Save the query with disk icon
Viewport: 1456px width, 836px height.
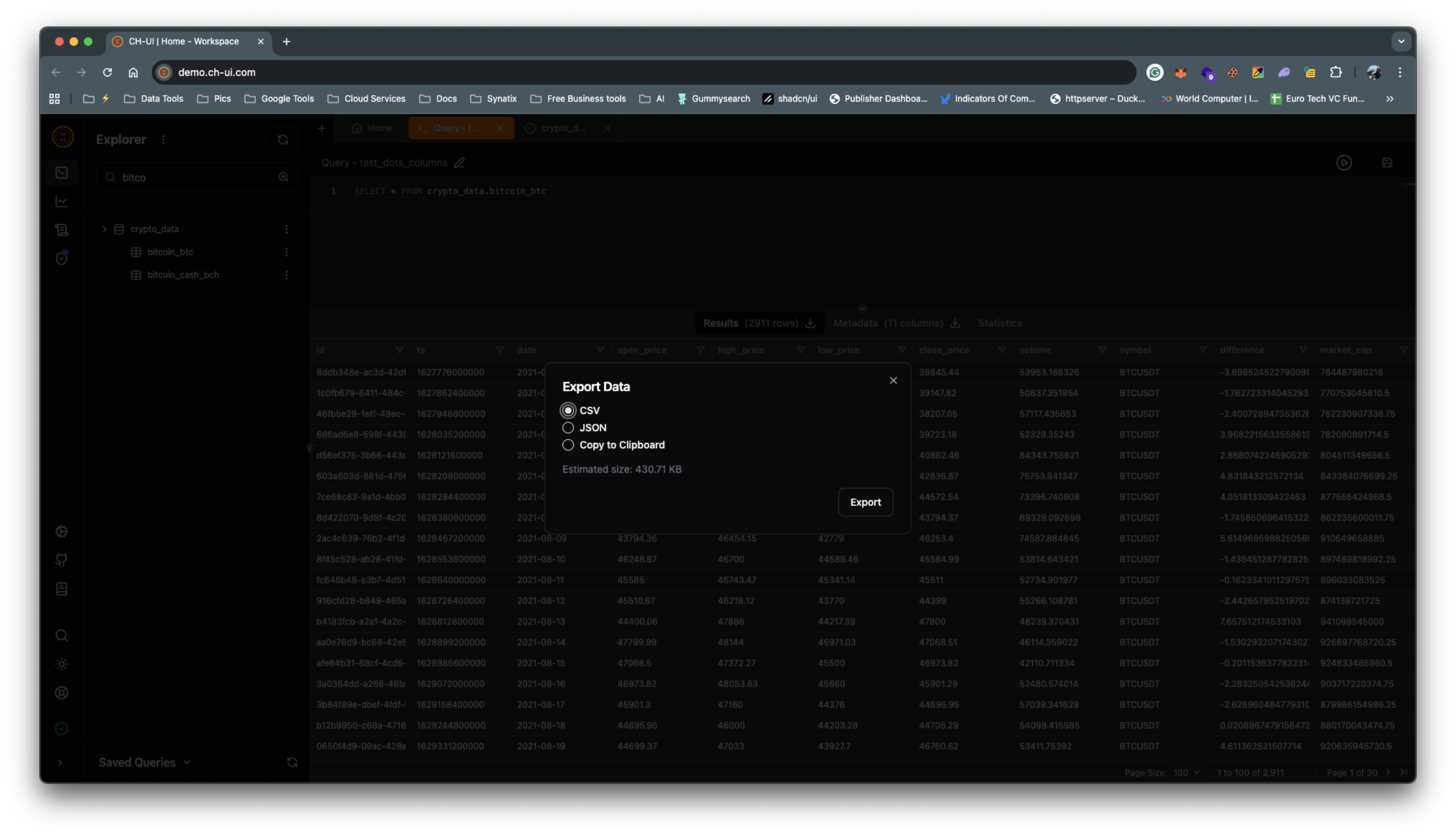click(1386, 163)
